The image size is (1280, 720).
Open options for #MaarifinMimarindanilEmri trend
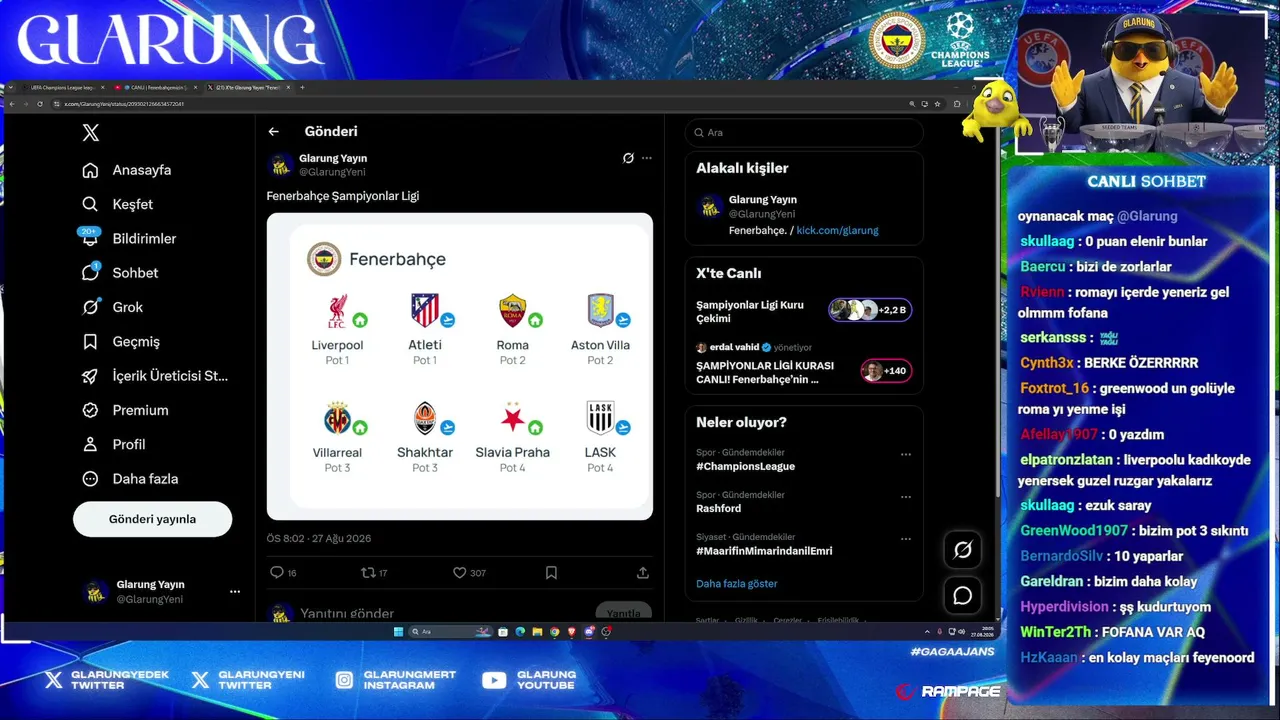[906, 538]
